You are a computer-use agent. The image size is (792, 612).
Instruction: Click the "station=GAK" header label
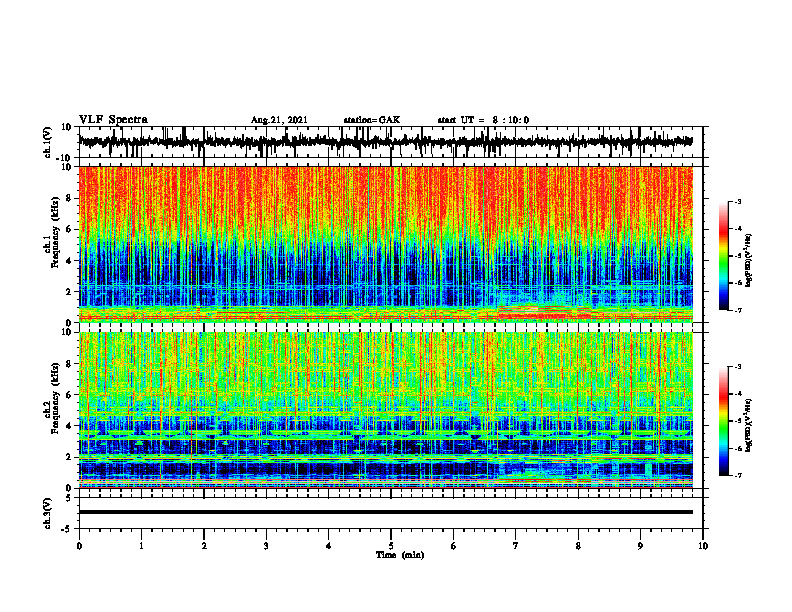pyautogui.click(x=372, y=120)
